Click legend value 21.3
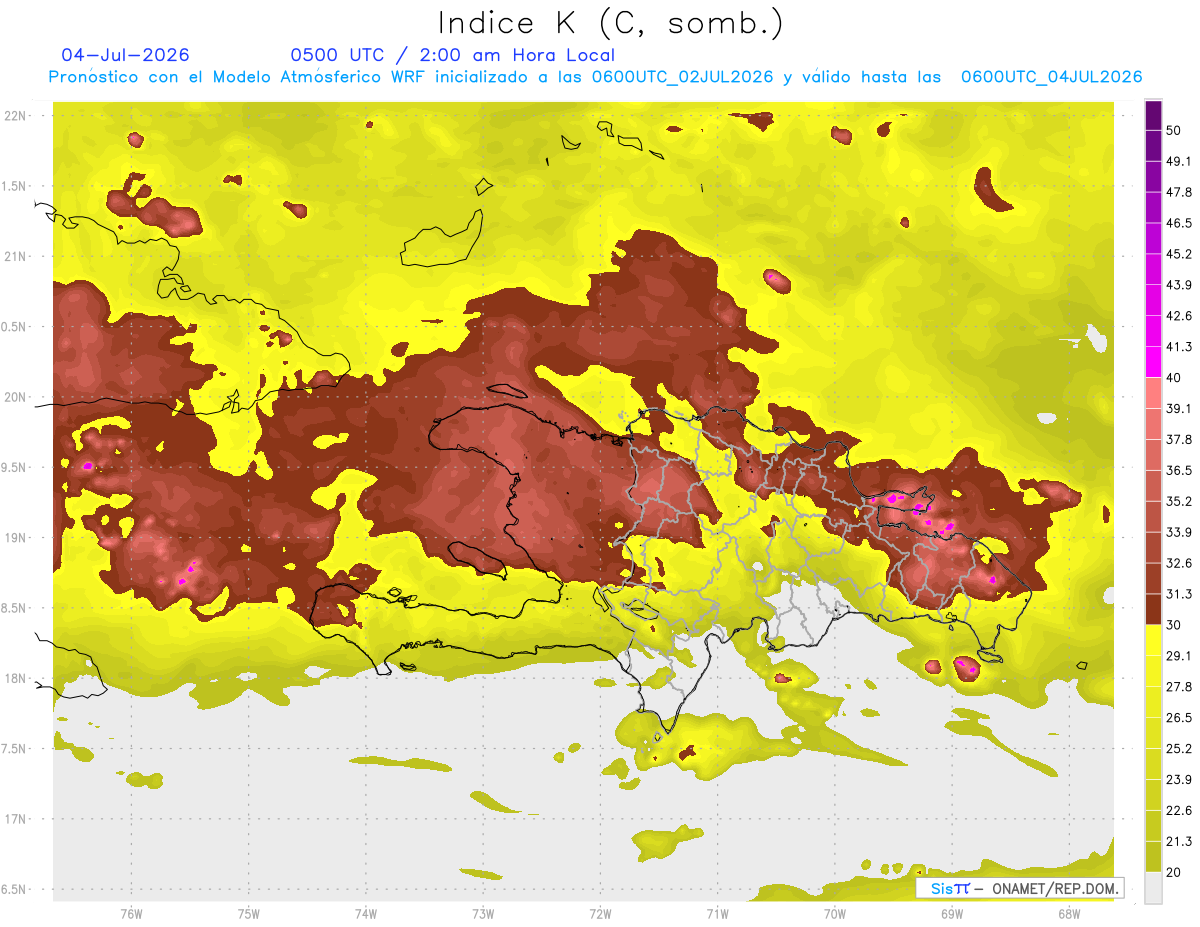Viewport: 1200px width, 927px height. point(1179,841)
